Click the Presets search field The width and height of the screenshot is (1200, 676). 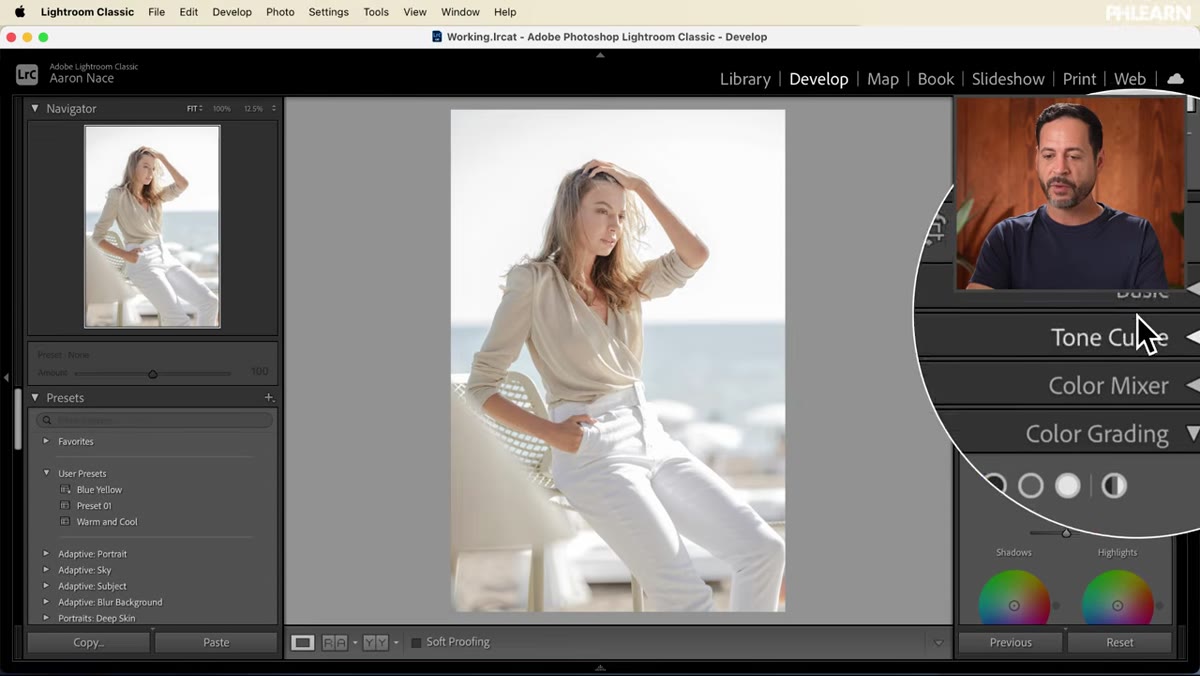click(153, 421)
